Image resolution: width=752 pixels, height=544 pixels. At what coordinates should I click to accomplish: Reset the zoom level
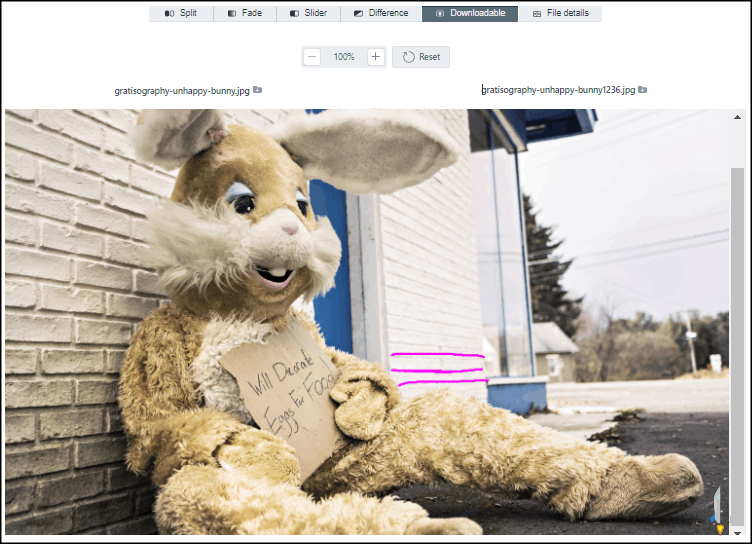[421, 57]
